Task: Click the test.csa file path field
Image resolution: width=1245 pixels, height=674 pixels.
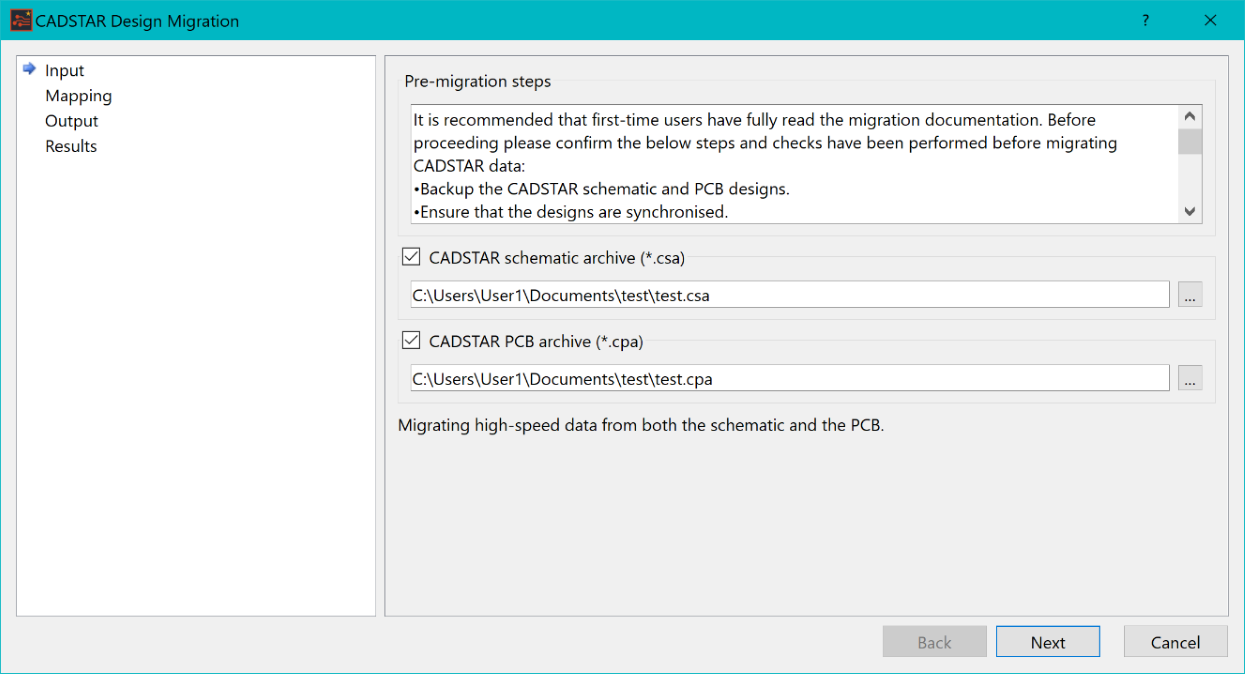Action: (x=789, y=295)
